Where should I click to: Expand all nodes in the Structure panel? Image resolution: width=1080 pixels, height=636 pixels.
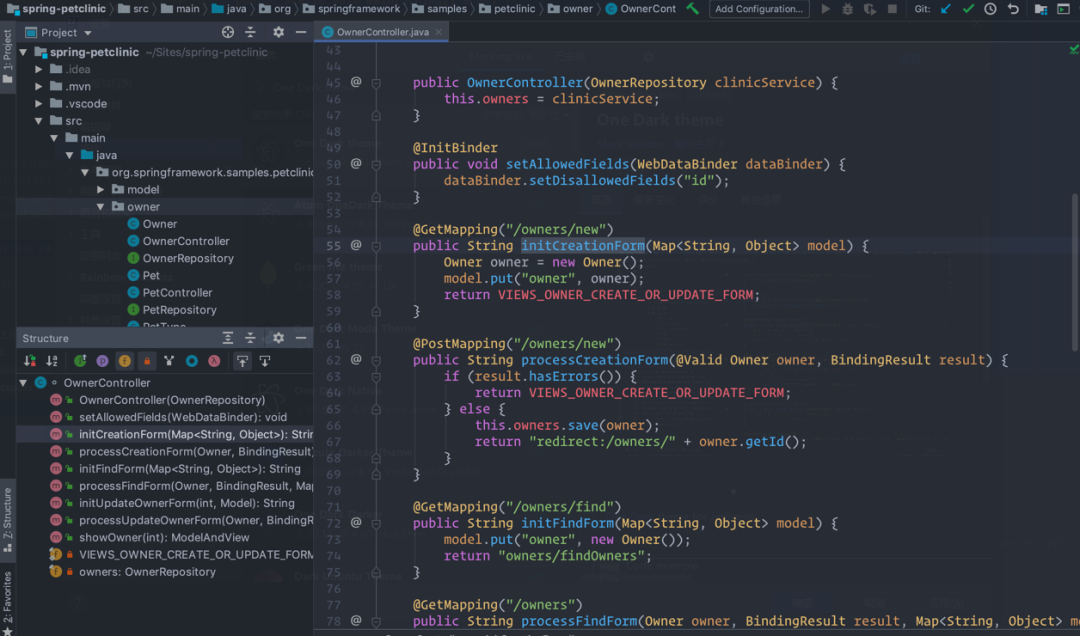pos(228,338)
